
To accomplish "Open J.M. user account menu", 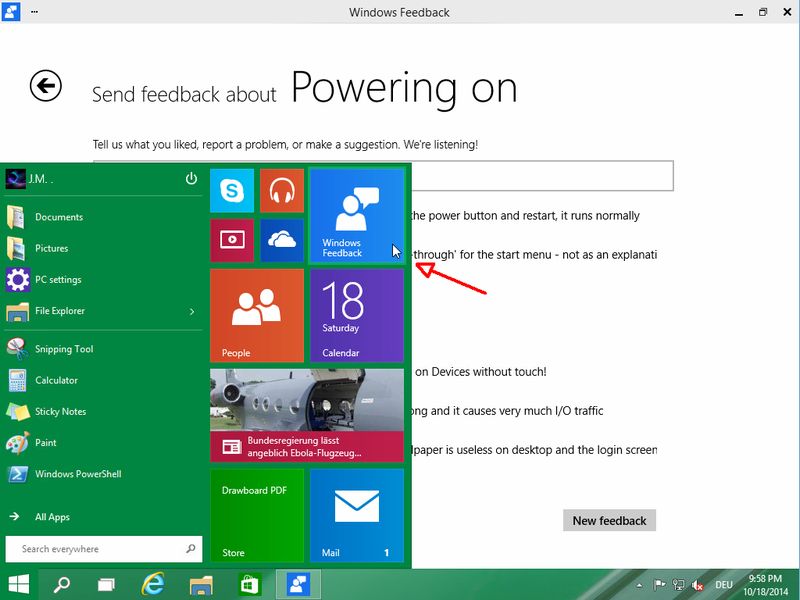I will 31,179.
